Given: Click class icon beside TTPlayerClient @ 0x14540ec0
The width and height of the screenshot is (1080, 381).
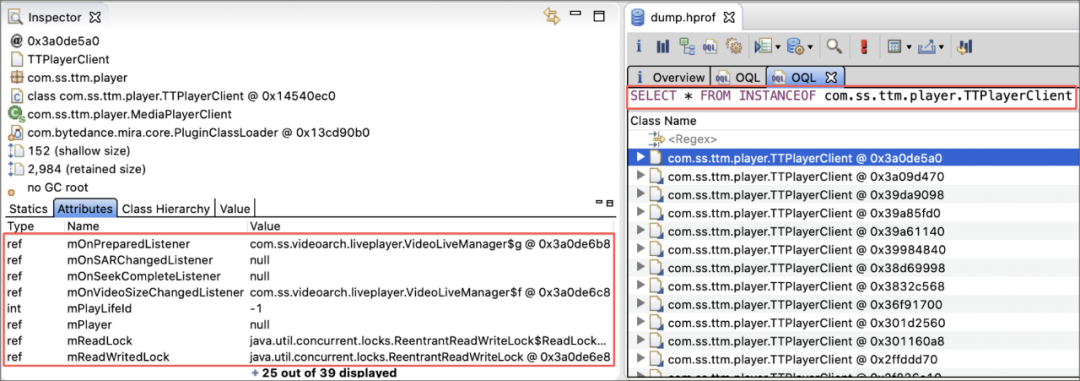Looking at the screenshot, I should 17,96.
